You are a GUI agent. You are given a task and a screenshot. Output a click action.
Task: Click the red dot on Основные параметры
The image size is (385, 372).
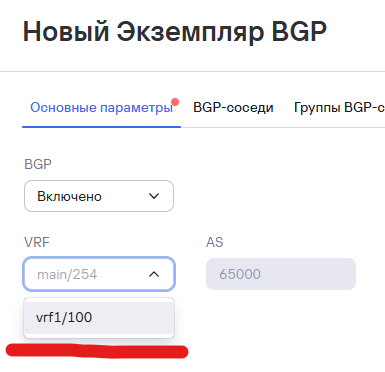(x=175, y=102)
